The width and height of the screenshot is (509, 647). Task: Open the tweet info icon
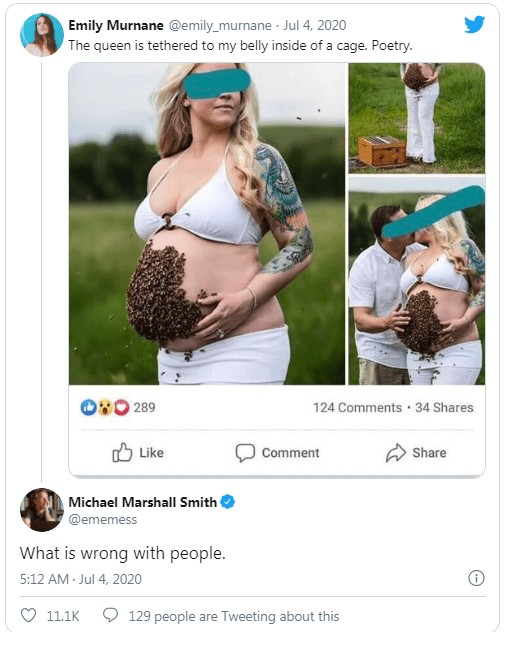476,578
